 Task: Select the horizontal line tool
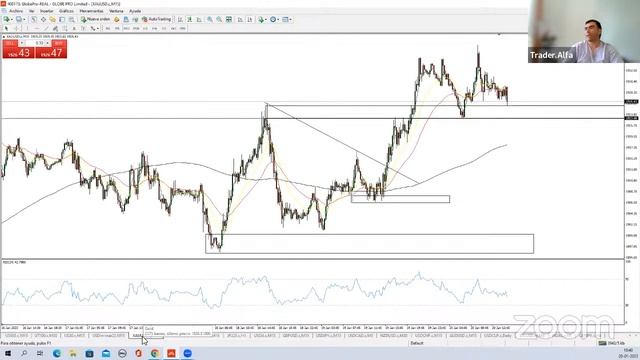click(37, 28)
